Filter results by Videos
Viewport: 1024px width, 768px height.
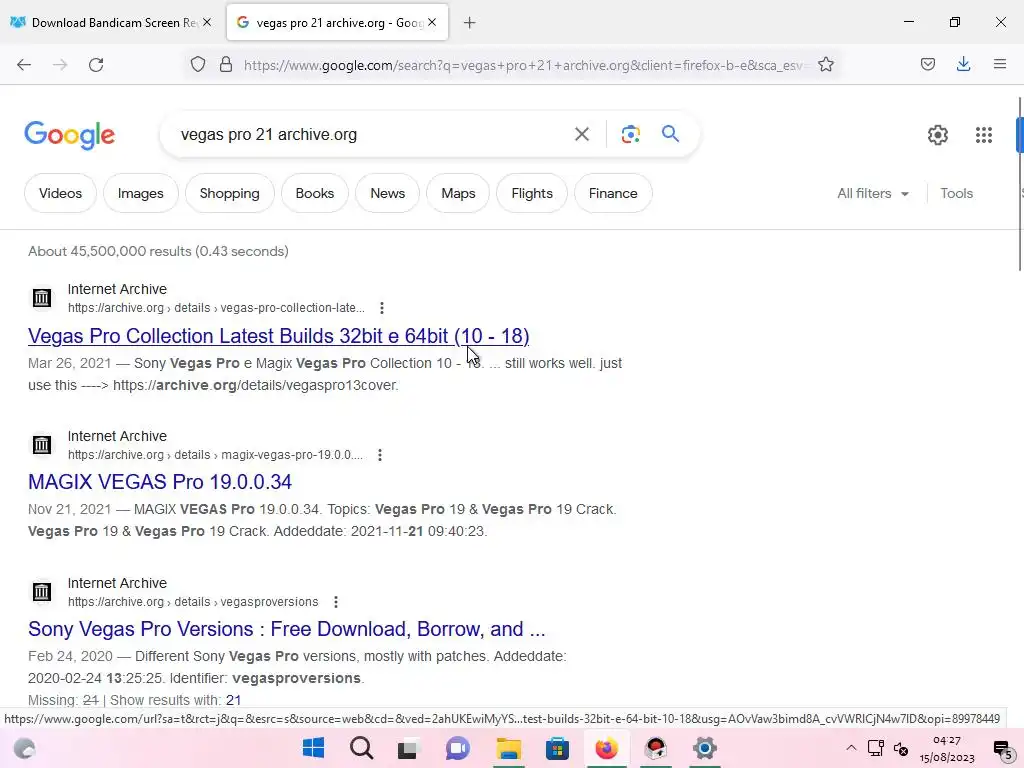[61, 193]
